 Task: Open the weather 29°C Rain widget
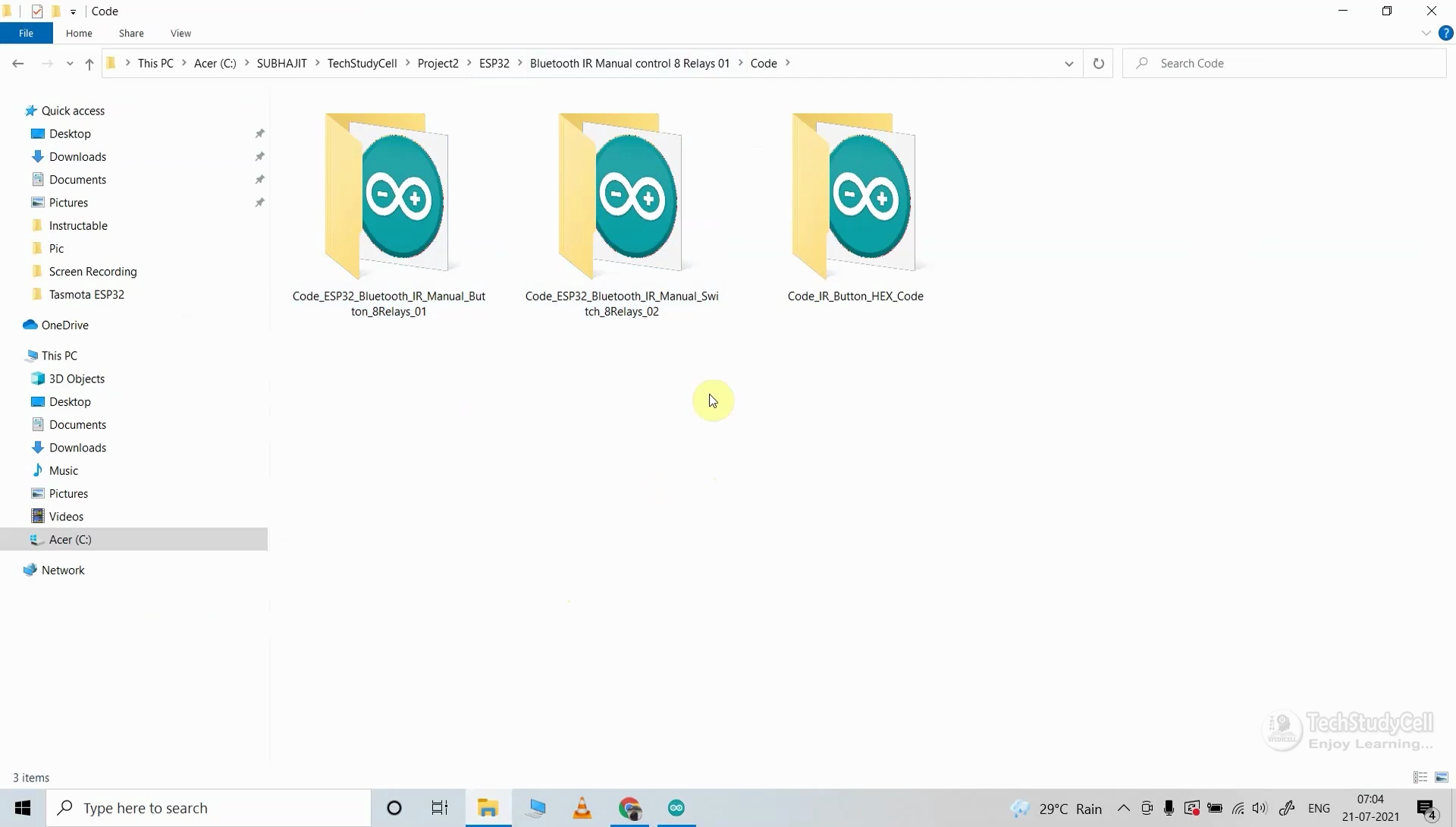[1056, 809]
